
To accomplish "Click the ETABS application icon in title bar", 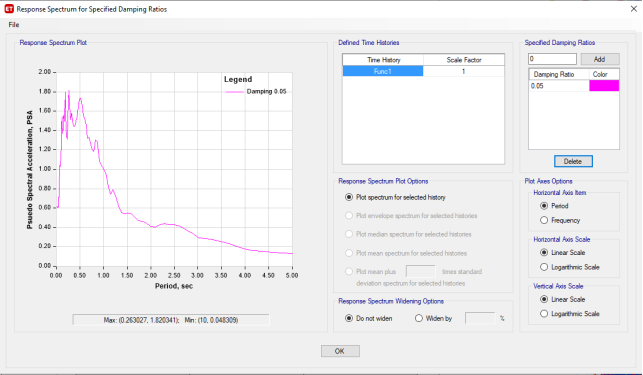I will pos(9,9).
